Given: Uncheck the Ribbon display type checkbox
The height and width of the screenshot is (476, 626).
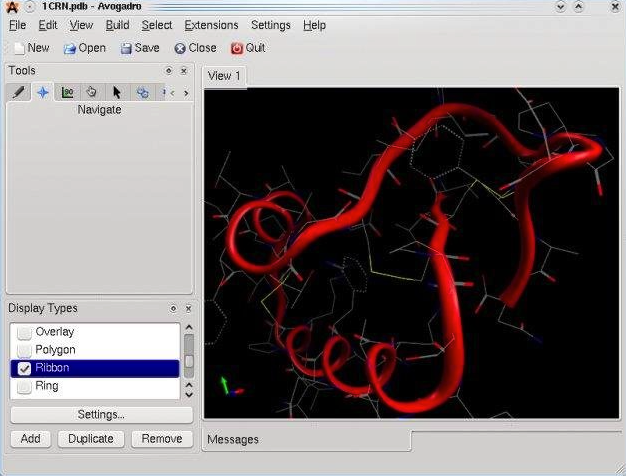Looking at the screenshot, I should [x=24, y=368].
